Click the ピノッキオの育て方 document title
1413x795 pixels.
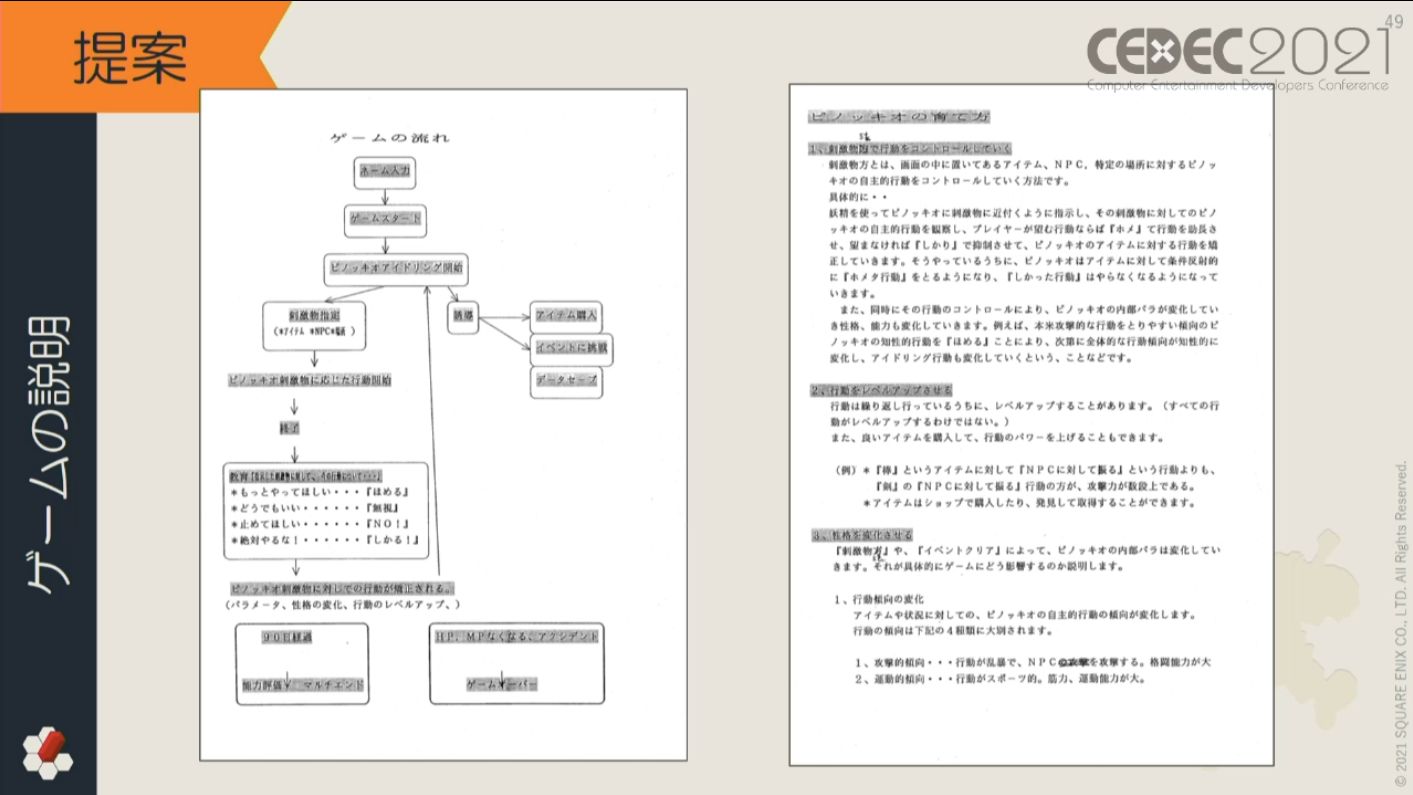point(899,117)
